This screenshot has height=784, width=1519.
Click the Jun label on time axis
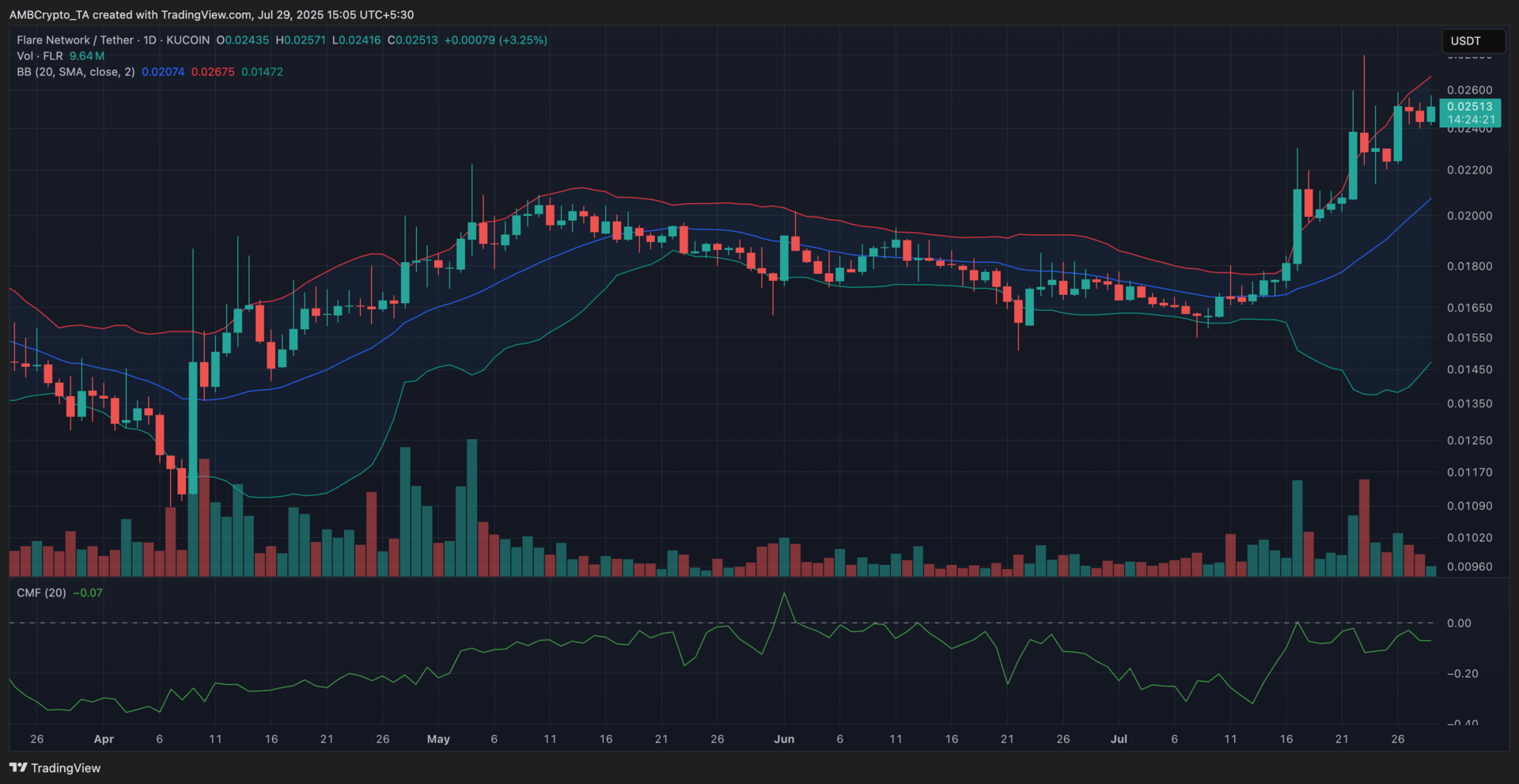(784, 739)
